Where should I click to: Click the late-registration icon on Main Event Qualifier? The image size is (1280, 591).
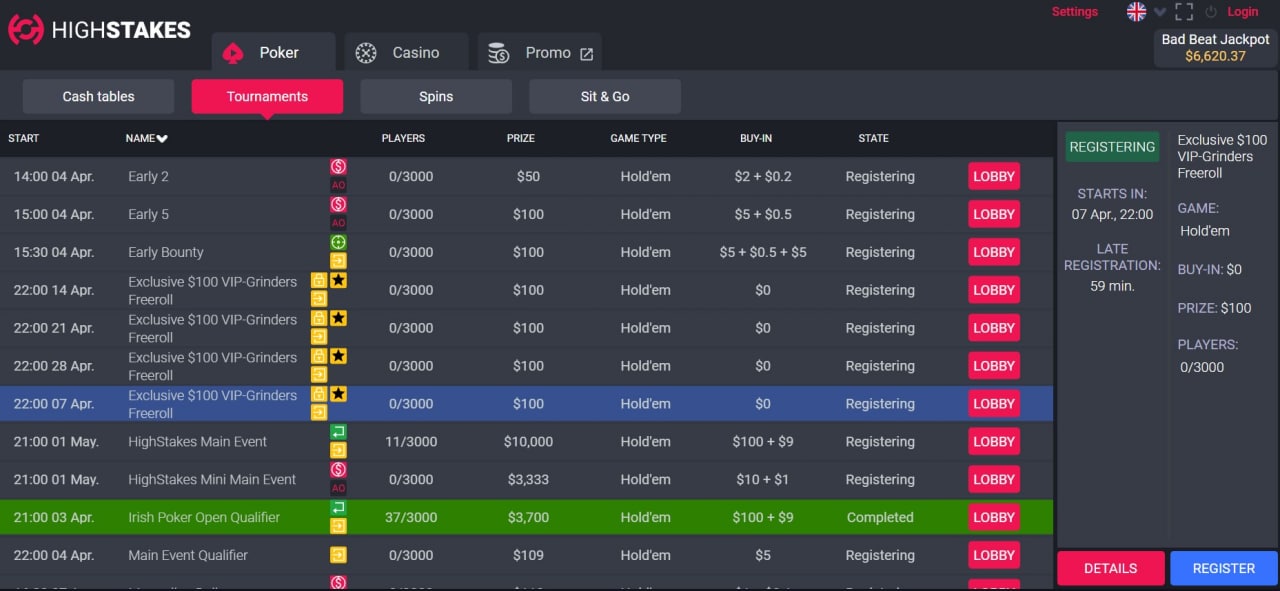click(x=338, y=555)
